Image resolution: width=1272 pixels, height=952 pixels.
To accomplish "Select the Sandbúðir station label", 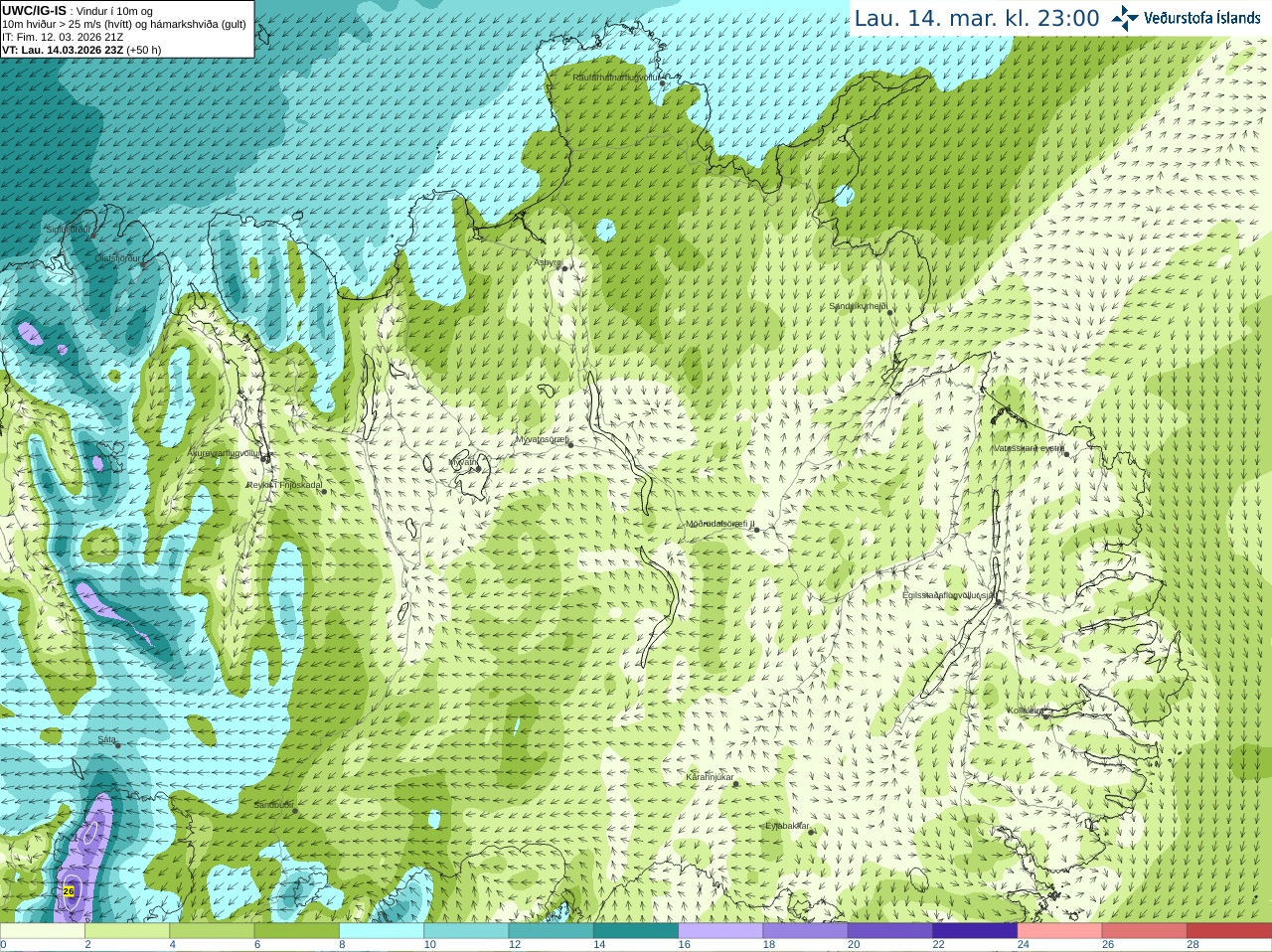I will 273,805.
